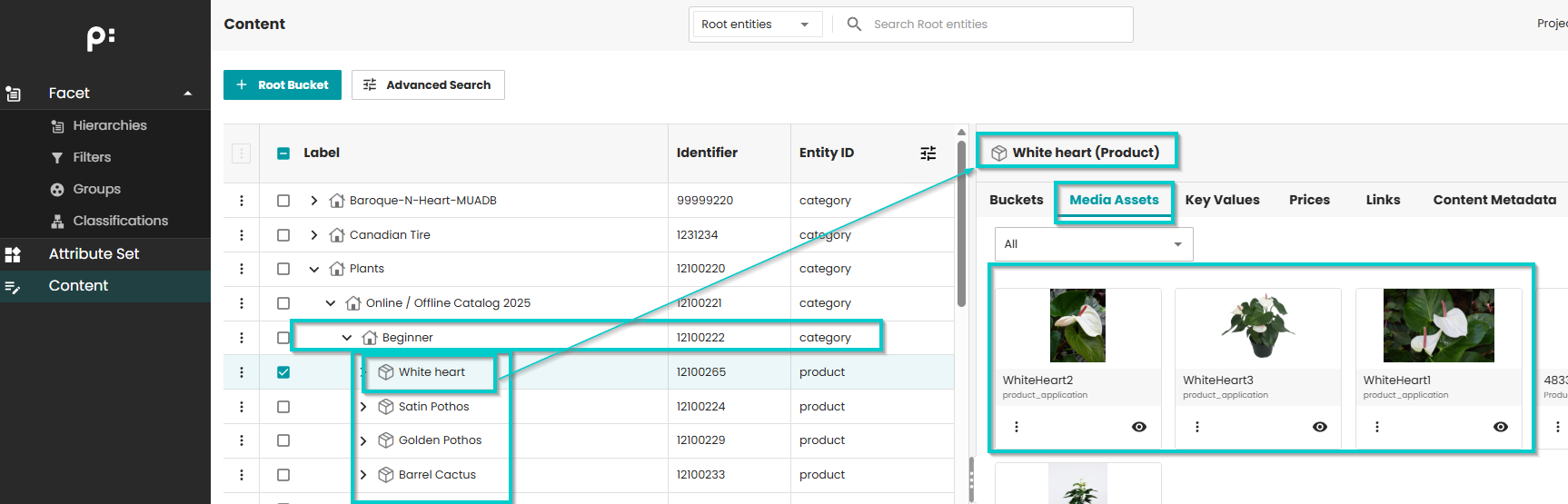Image resolution: width=1568 pixels, height=504 pixels.
Task: Open row menu for Canadian Tire
Action: pos(242,235)
